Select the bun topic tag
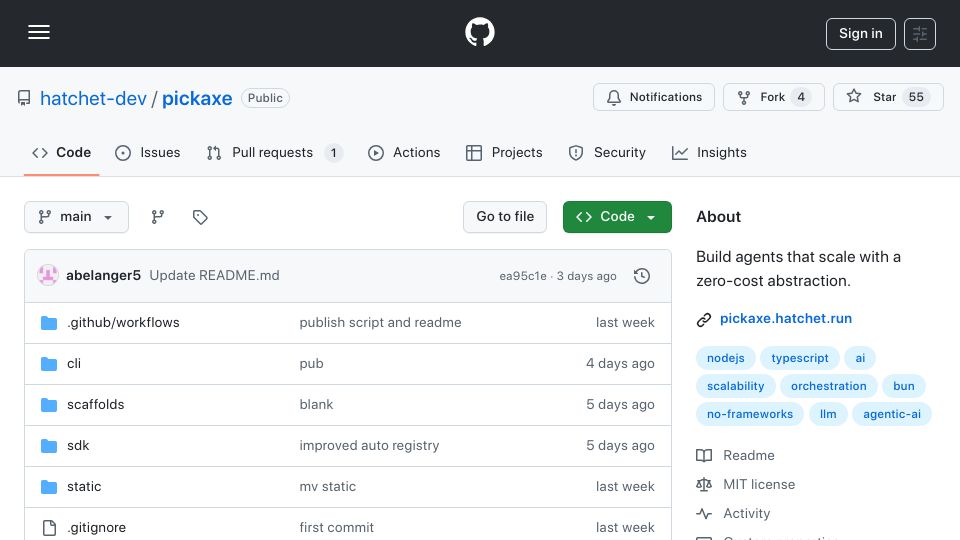 pos(904,386)
